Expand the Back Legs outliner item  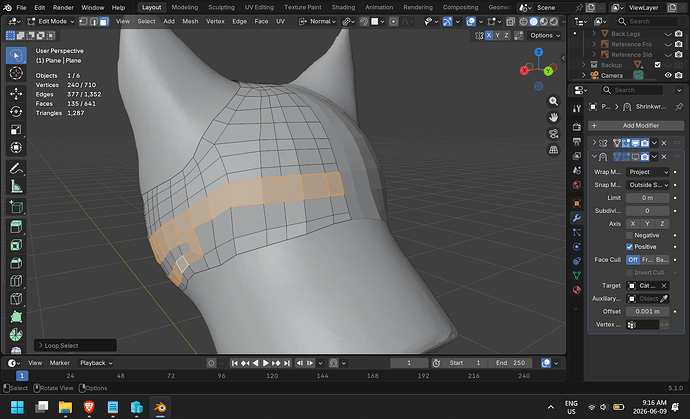[x=594, y=33]
